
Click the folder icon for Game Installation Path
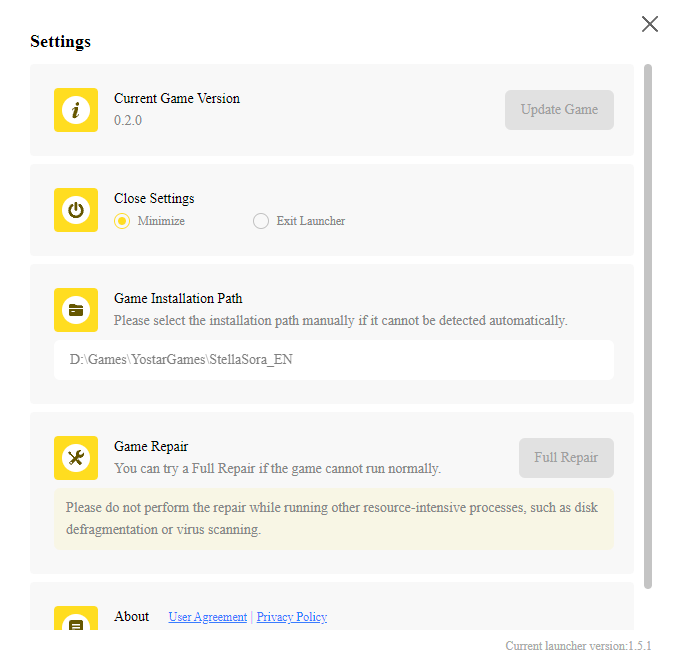(x=76, y=310)
